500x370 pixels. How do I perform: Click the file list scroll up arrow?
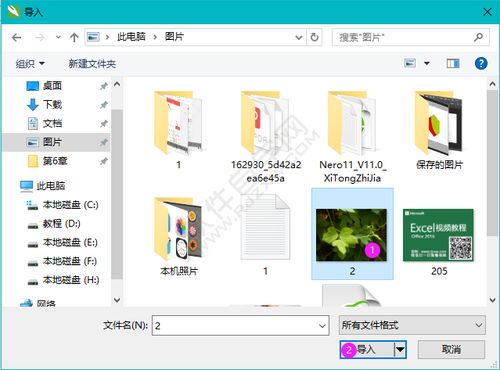(493, 84)
